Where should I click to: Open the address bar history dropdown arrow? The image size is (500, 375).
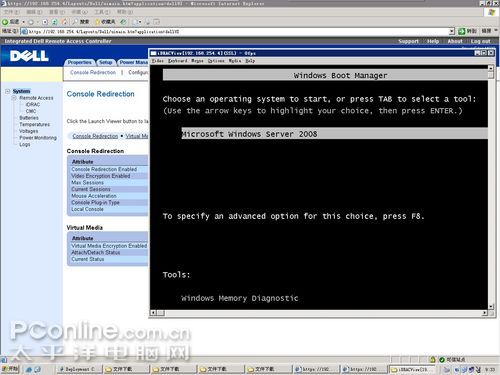point(452,31)
